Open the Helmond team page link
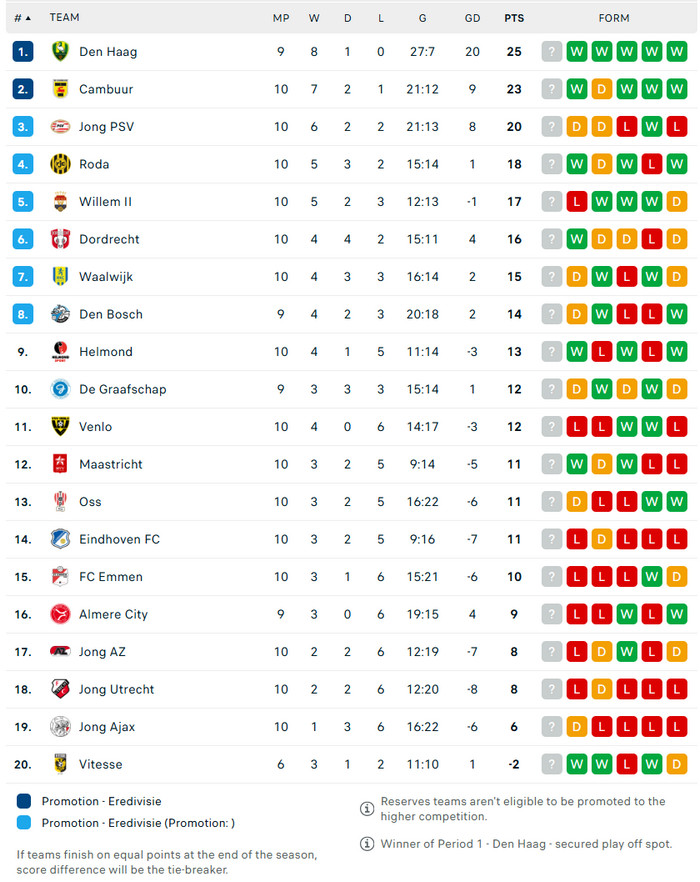 [106, 352]
